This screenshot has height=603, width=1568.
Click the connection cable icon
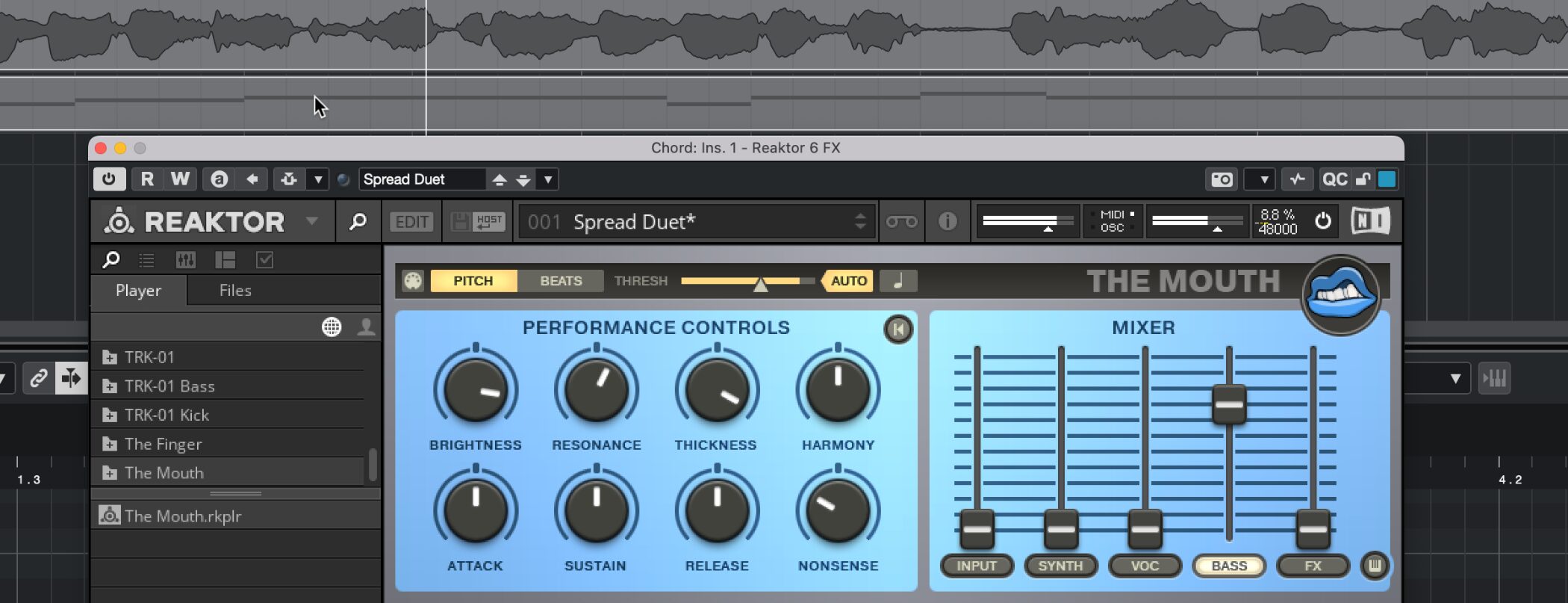901,222
